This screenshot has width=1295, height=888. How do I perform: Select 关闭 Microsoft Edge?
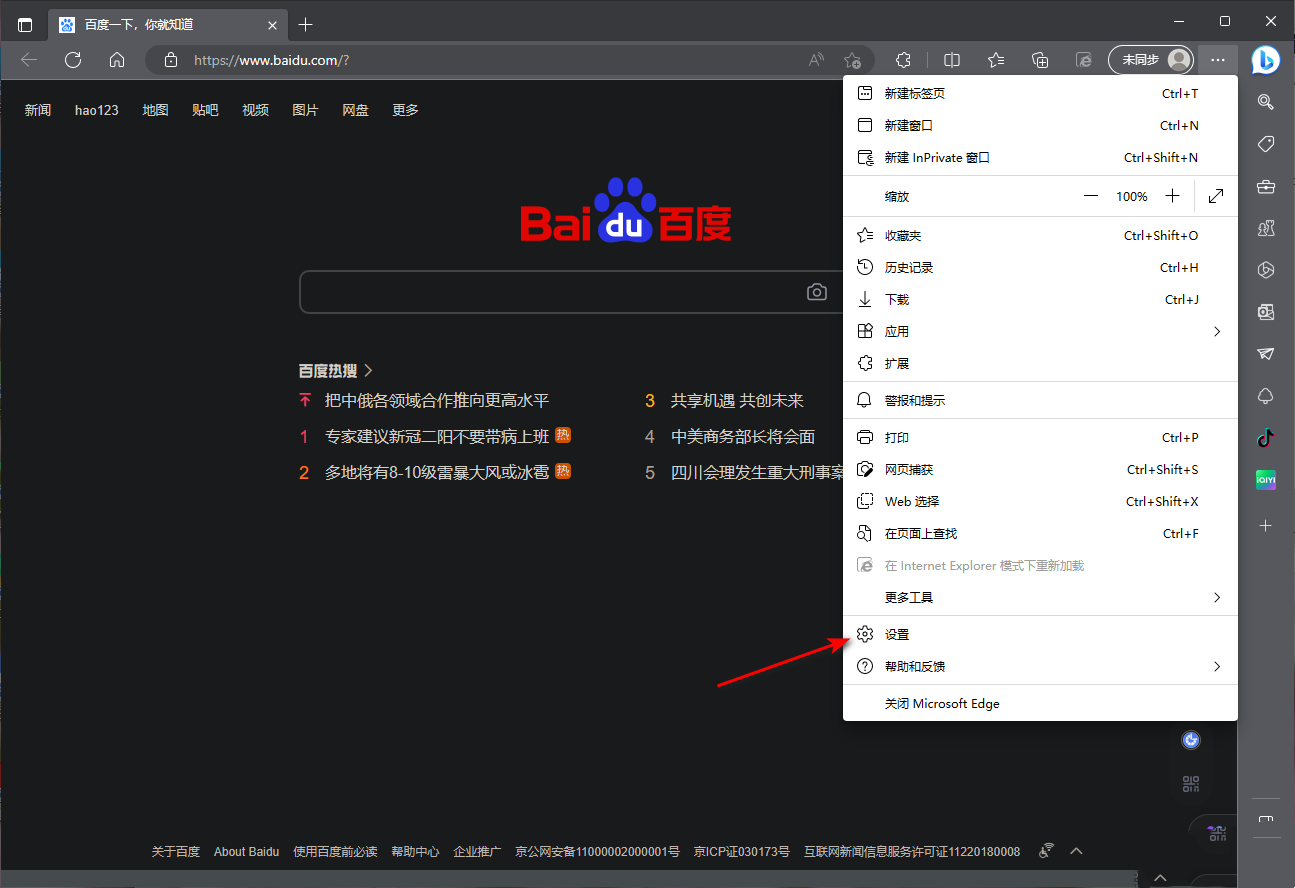pyautogui.click(x=1040, y=703)
